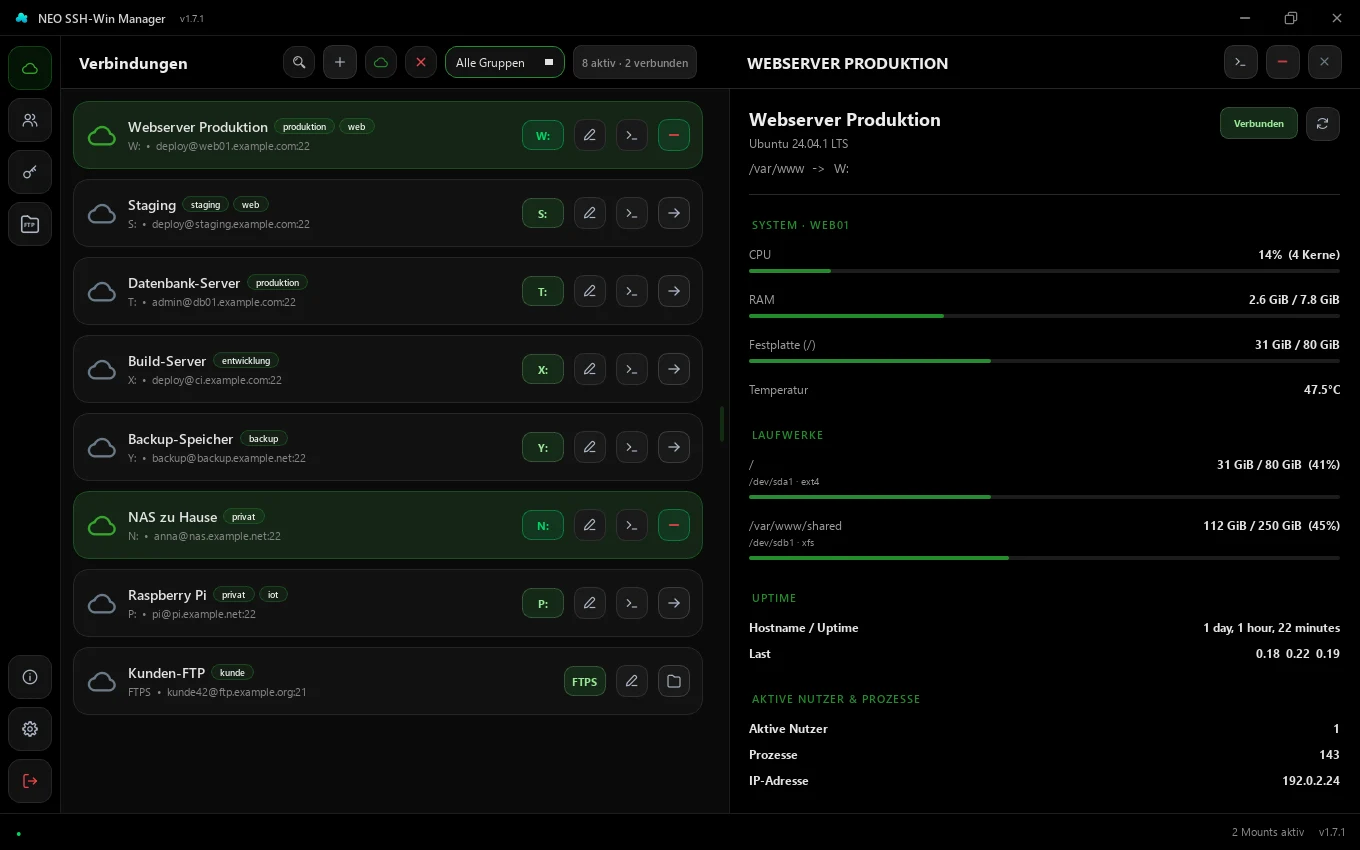Edit the Staging connection
This screenshot has height=850, width=1360.
[x=590, y=213]
